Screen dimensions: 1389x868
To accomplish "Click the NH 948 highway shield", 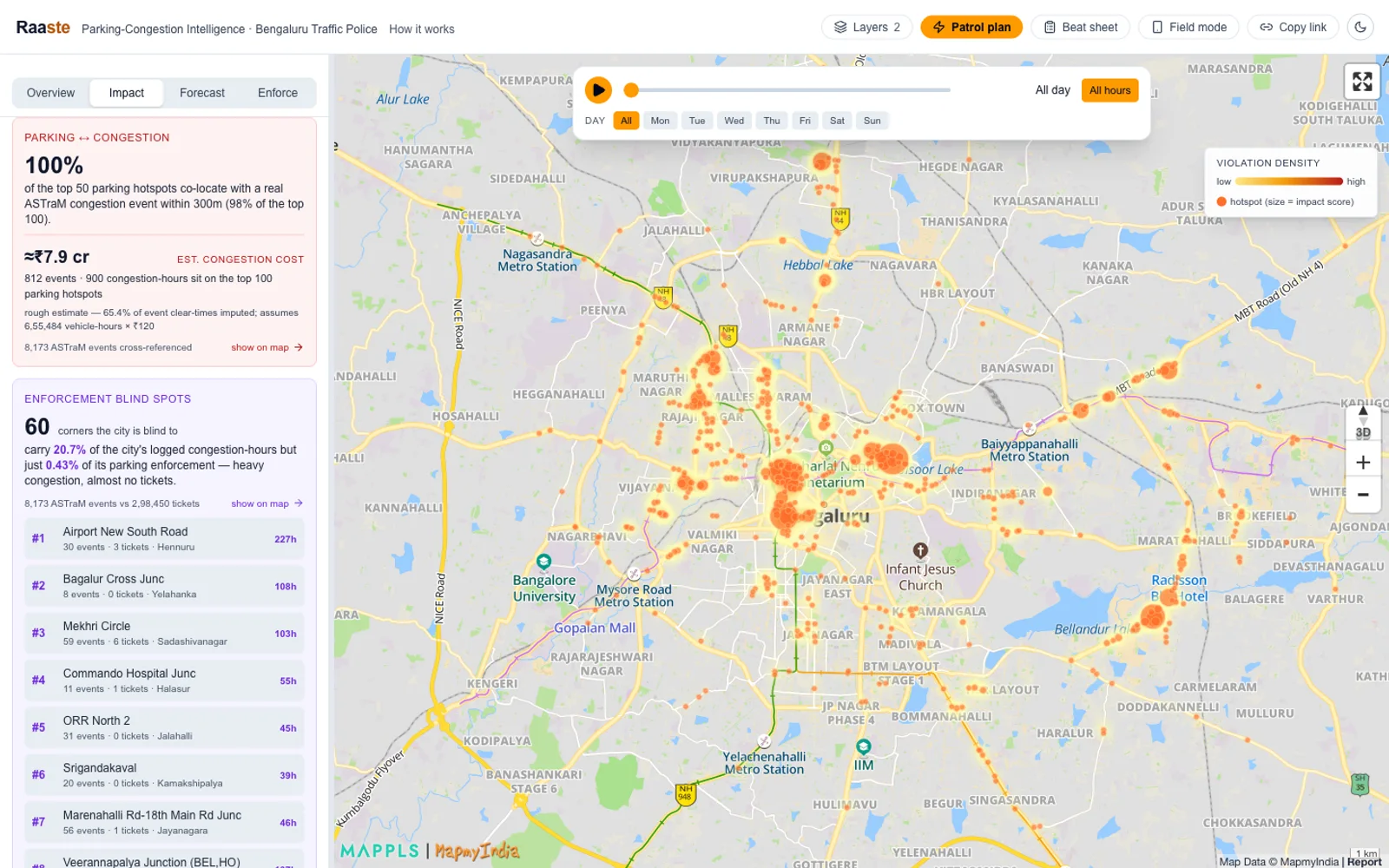I will coord(686,793).
